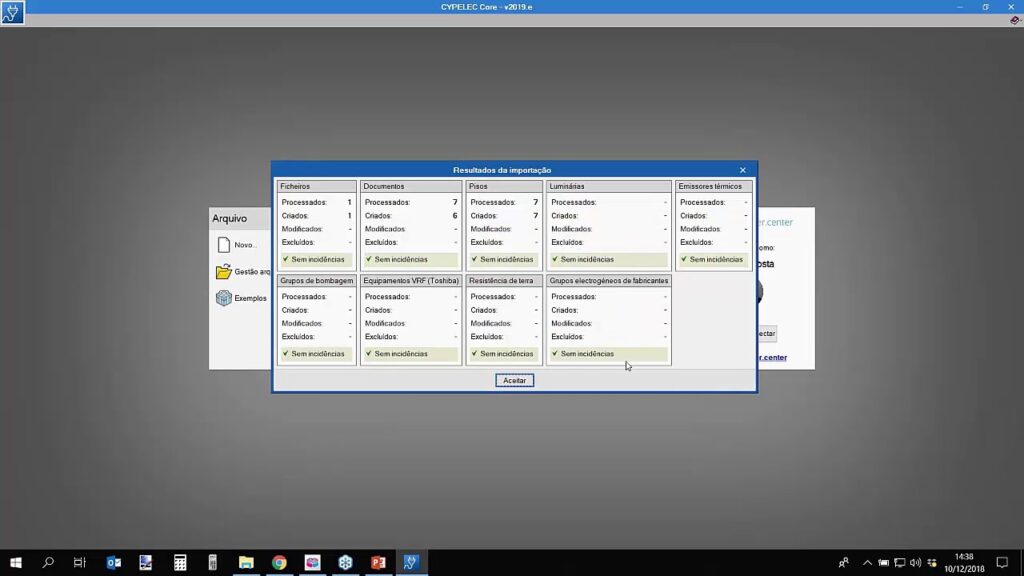The image size is (1024, 576).
Task: Click the CYPELEC logo in title bar
Action: point(12,12)
